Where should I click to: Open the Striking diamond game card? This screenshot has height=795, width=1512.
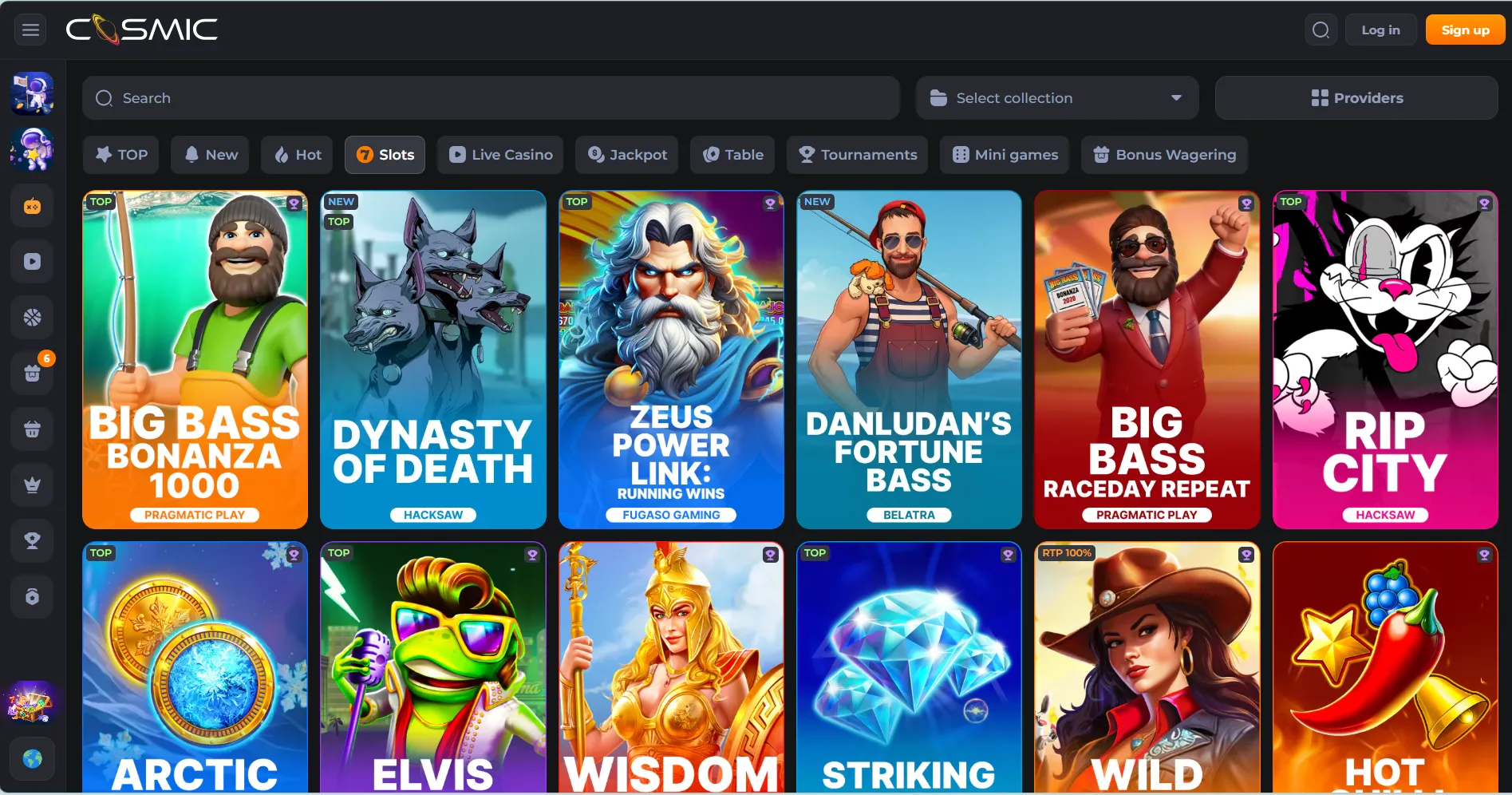pos(909,667)
